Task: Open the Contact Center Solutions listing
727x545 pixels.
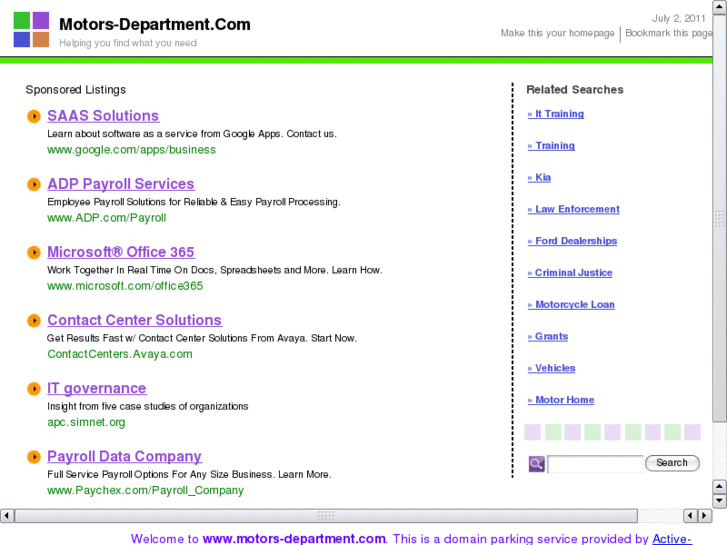Action: click(134, 321)
